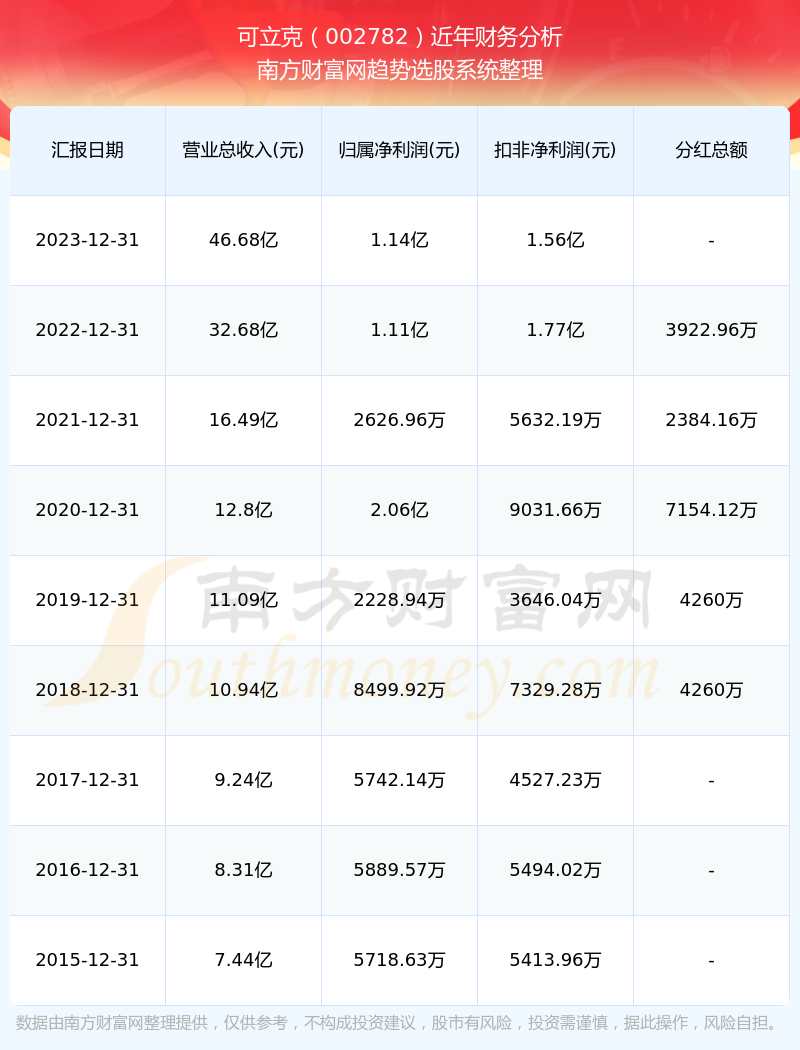Select the 分红总额 column header
This screenshot has width=800, height=1050.
(x=712, y=150)
